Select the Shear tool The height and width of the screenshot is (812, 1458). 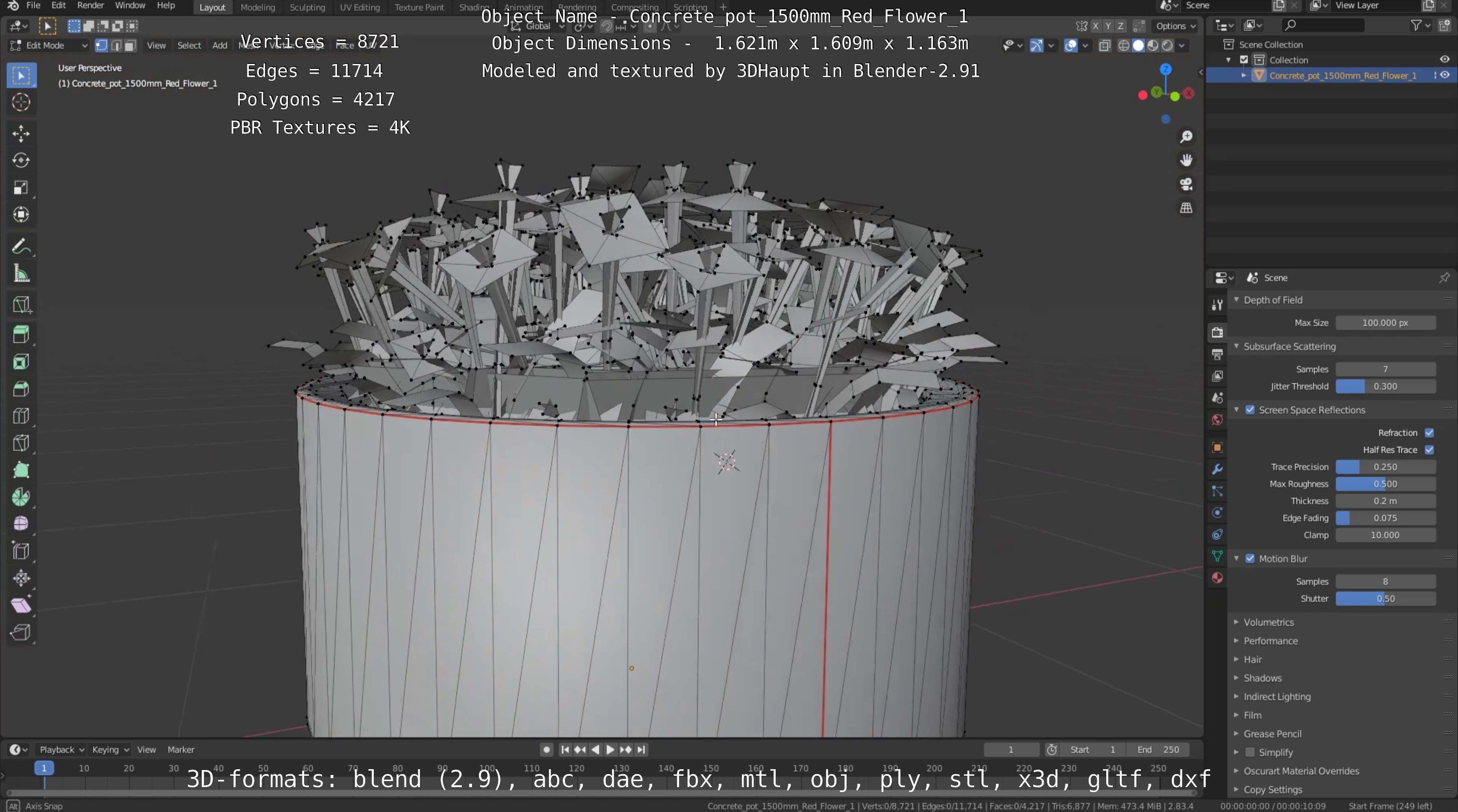pos(22,605)
